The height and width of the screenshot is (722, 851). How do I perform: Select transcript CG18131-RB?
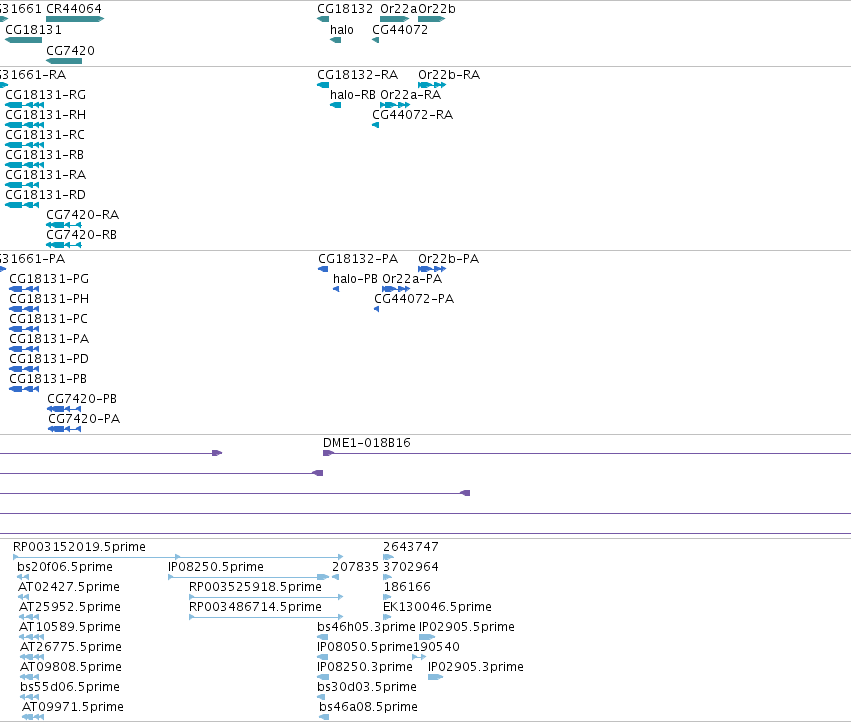coord(45,155)
